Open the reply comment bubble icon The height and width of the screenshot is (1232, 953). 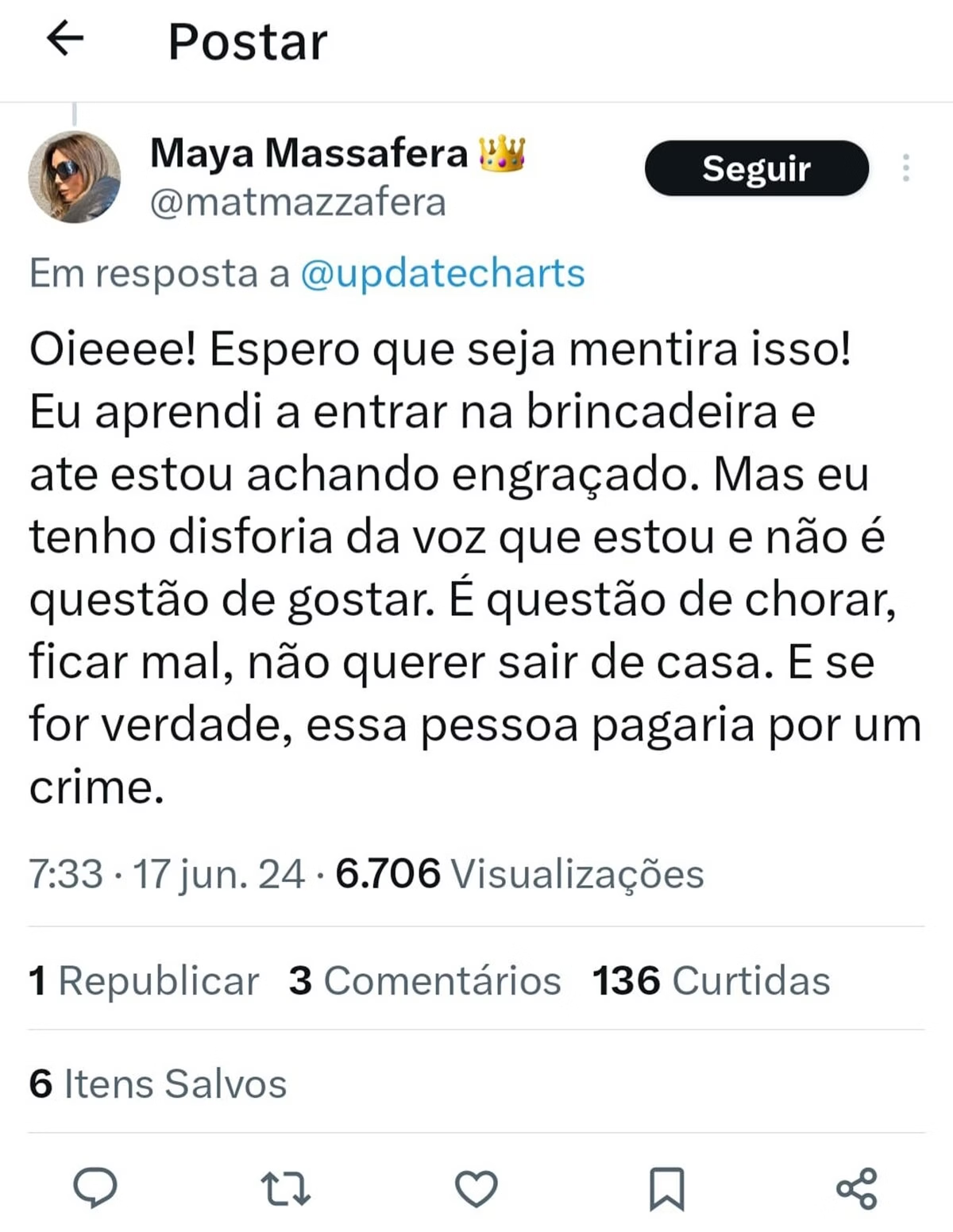pyautogui.click(x=95, y=1188)
